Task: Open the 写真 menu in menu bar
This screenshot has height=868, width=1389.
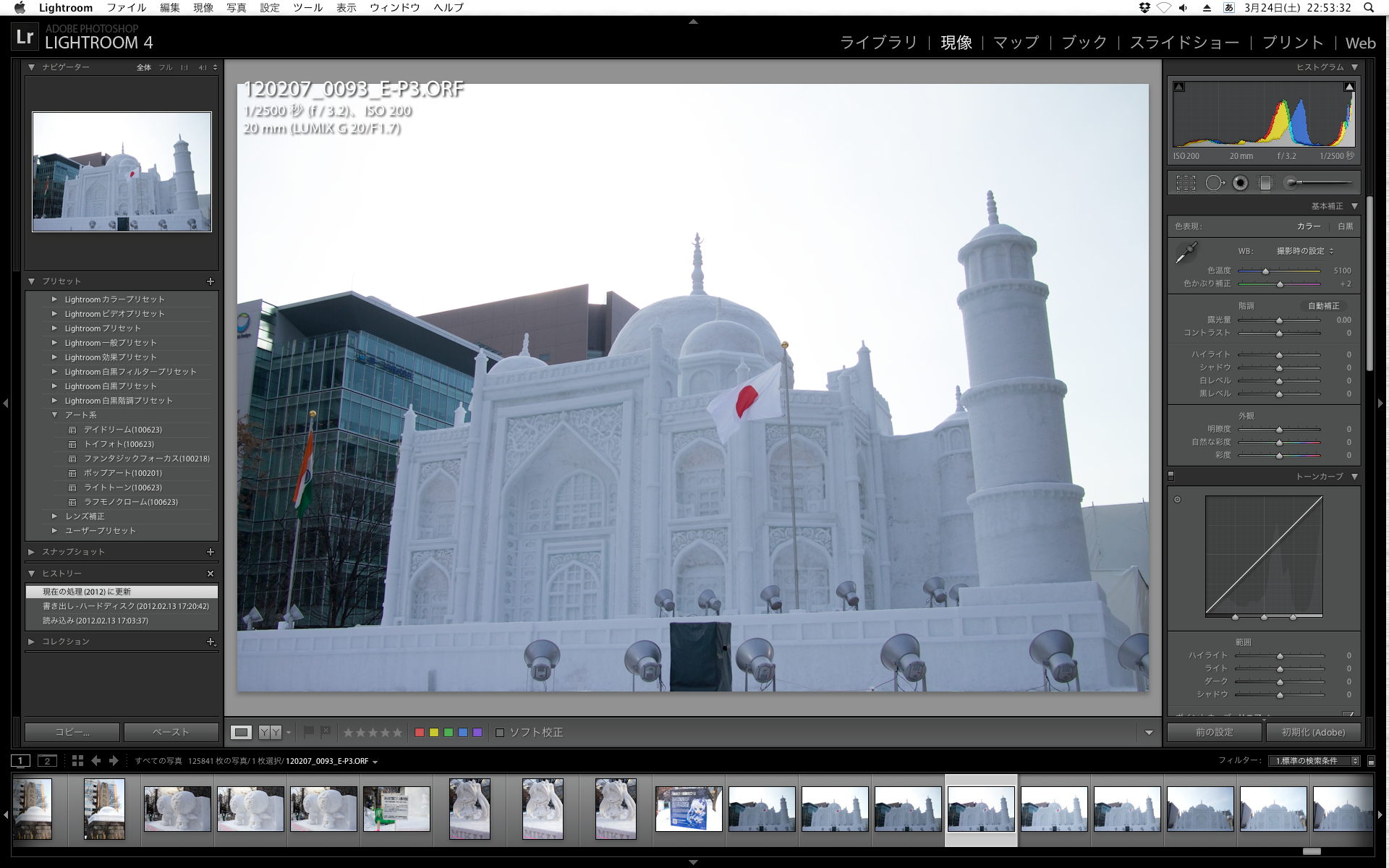Action: click(x=237, y=7)
